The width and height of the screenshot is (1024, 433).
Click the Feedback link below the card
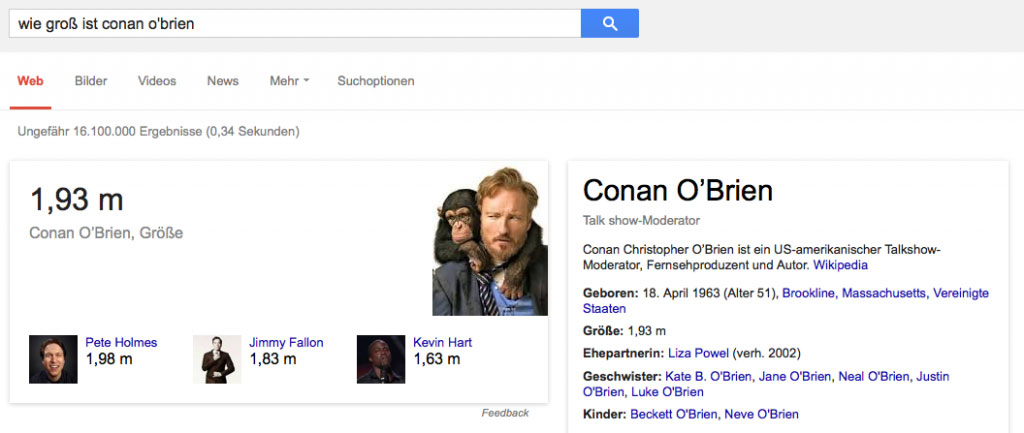[505, 413]
